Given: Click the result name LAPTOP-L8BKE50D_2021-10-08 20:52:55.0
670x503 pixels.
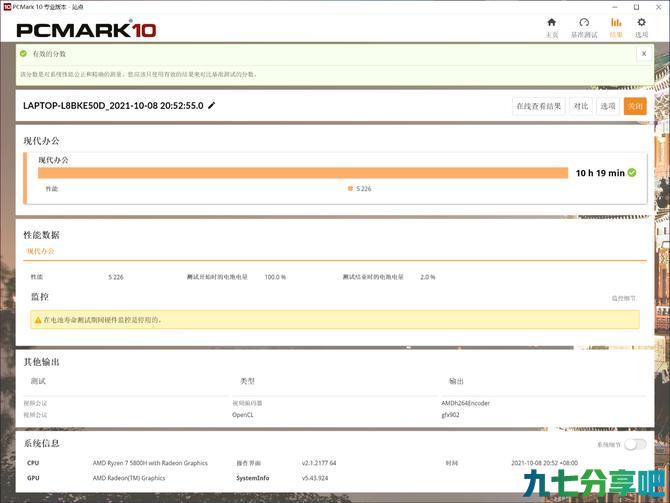Looking at the screenshot, I should coord(113,106).
